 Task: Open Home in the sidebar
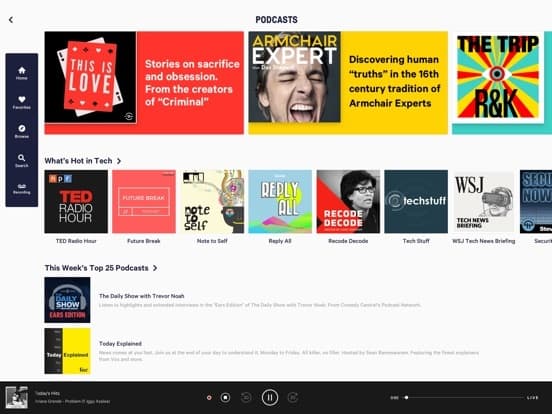21,73
